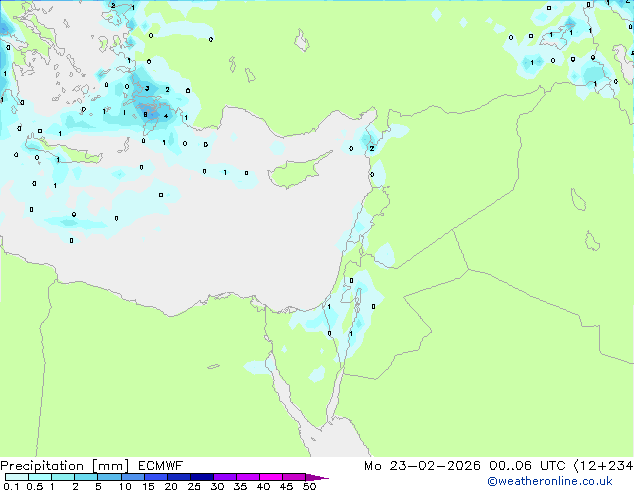Click the legend label '35'
Viewport: 634px width, 490px height.
tap(240, 486)
